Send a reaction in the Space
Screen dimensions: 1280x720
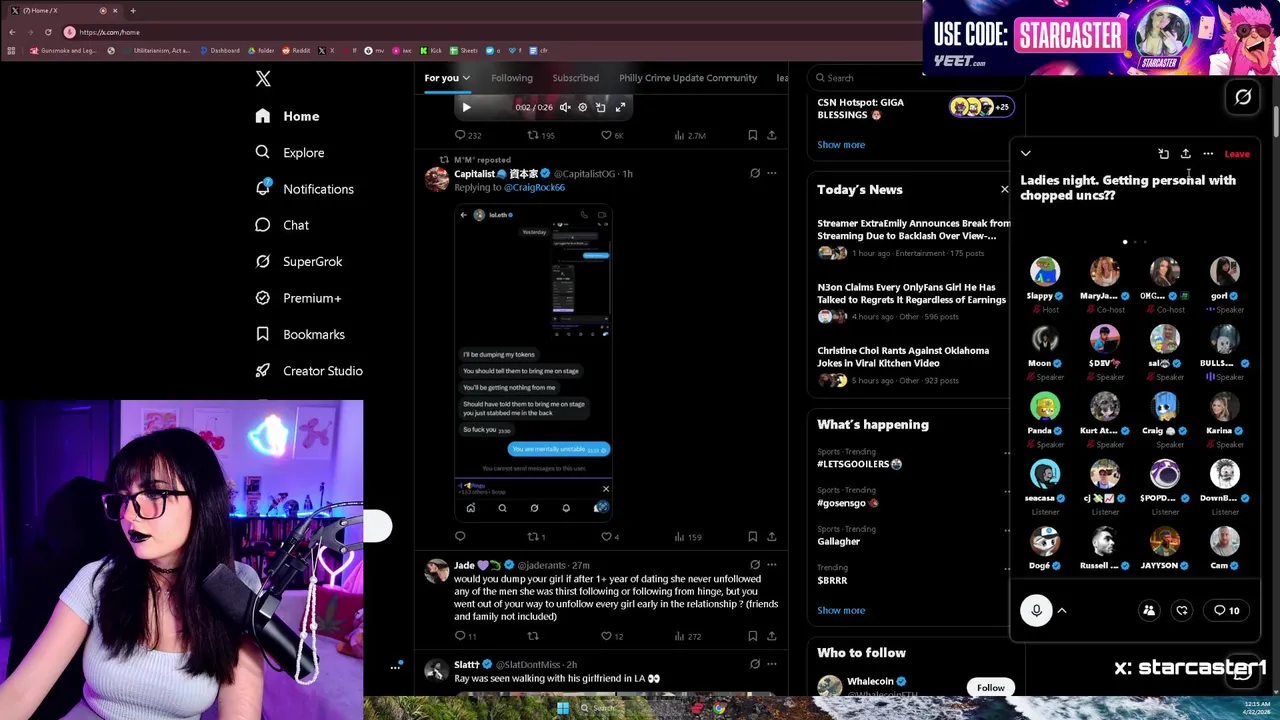click(x=1182, y=611)
